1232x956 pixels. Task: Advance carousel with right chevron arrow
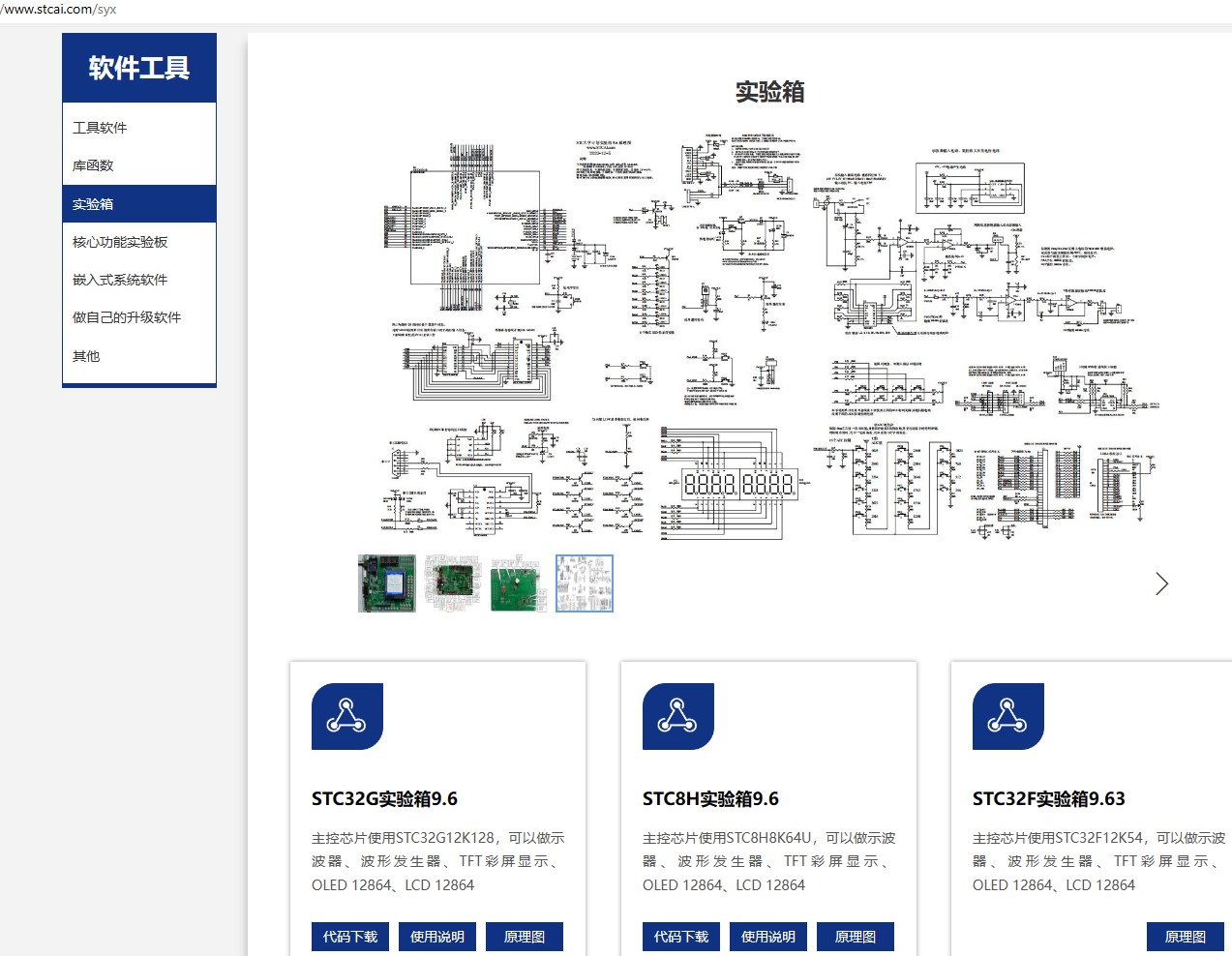1161,583
